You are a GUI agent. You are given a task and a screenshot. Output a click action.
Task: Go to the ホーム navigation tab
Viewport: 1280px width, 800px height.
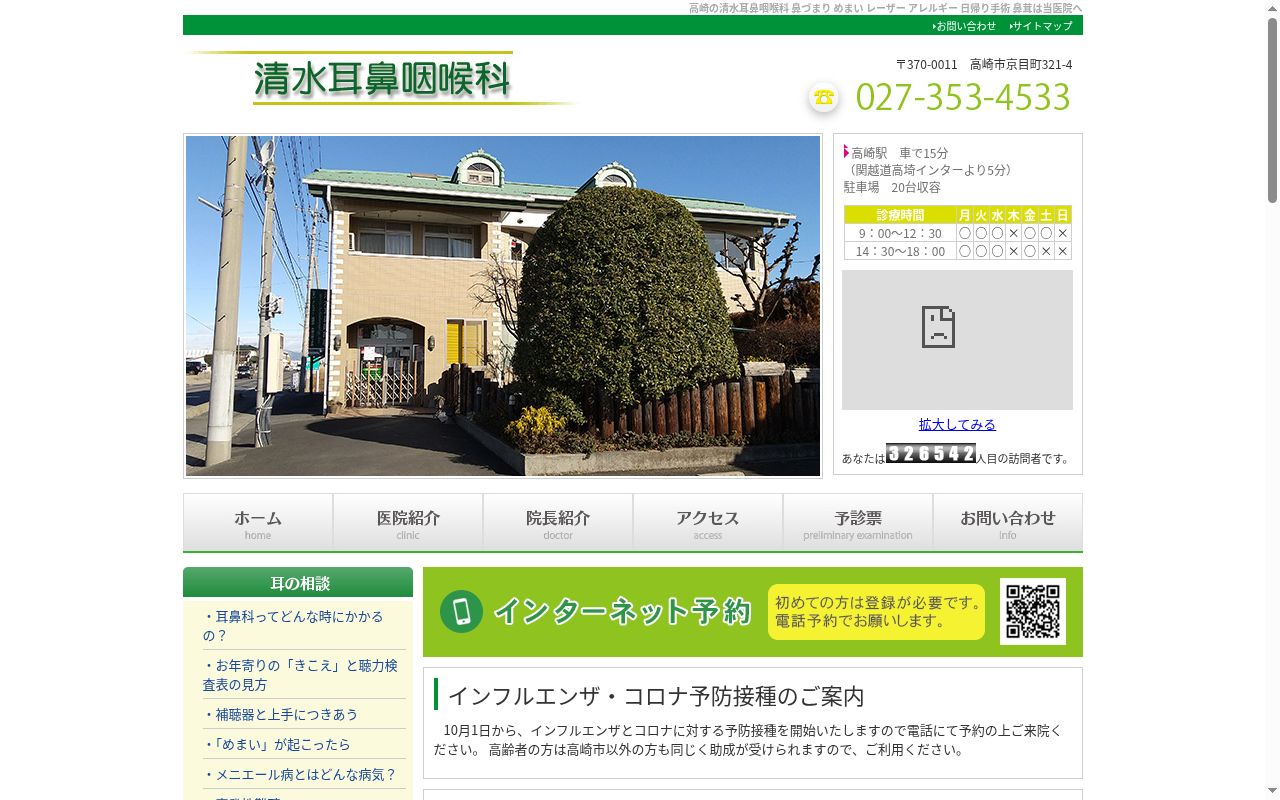258,522
